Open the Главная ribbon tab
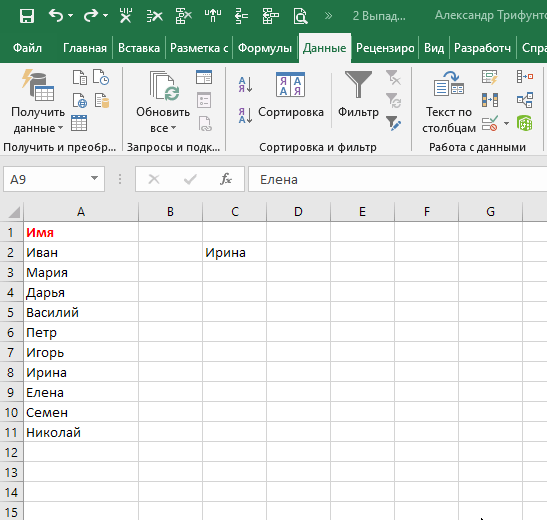Image resolution: width=547 pixels, height=520 pixels. pos(84,48)
